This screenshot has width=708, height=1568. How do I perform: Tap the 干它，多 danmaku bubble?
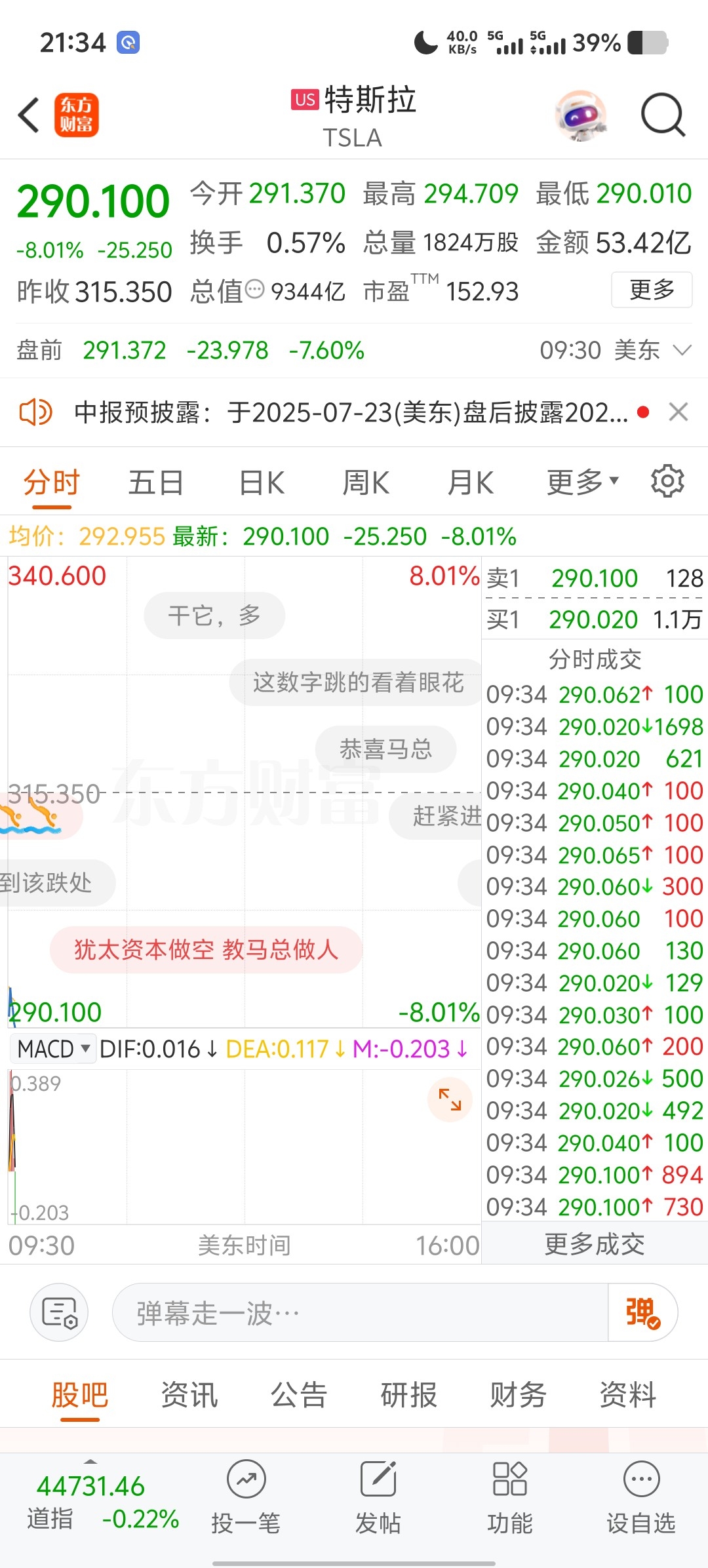tap(214, 616)
